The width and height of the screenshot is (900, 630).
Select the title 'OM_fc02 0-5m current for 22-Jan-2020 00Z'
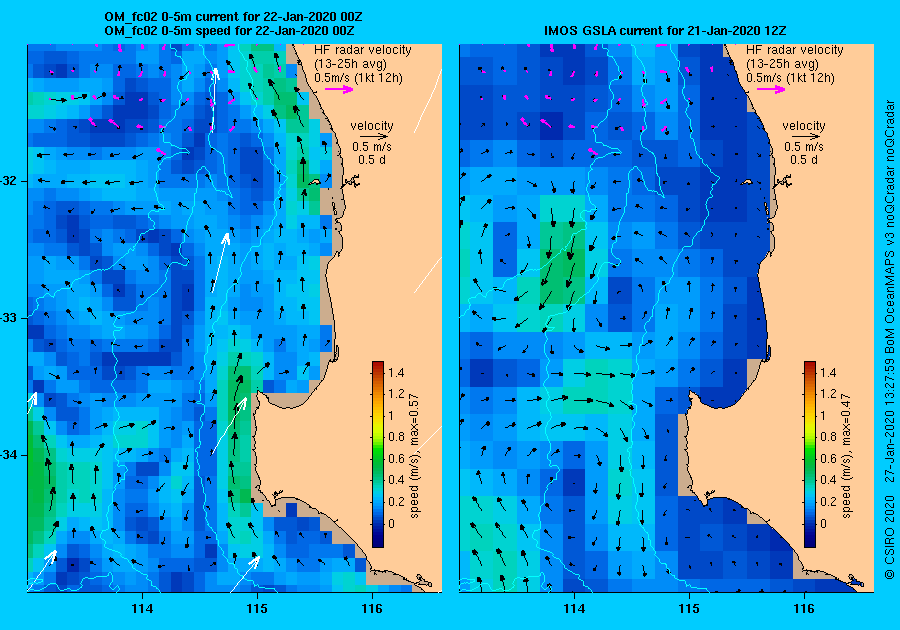coord(234,17)
